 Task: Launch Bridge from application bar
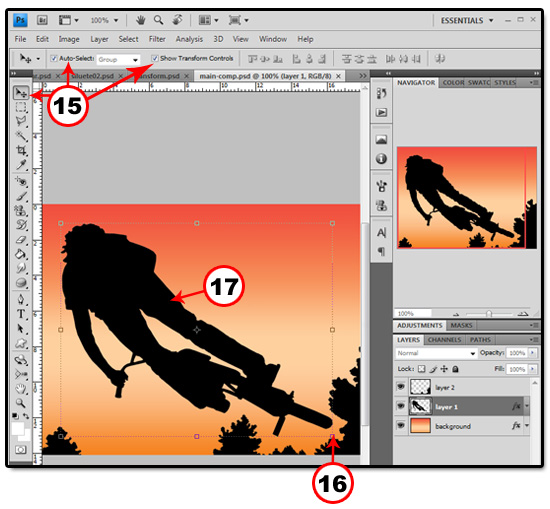[42, 20]
